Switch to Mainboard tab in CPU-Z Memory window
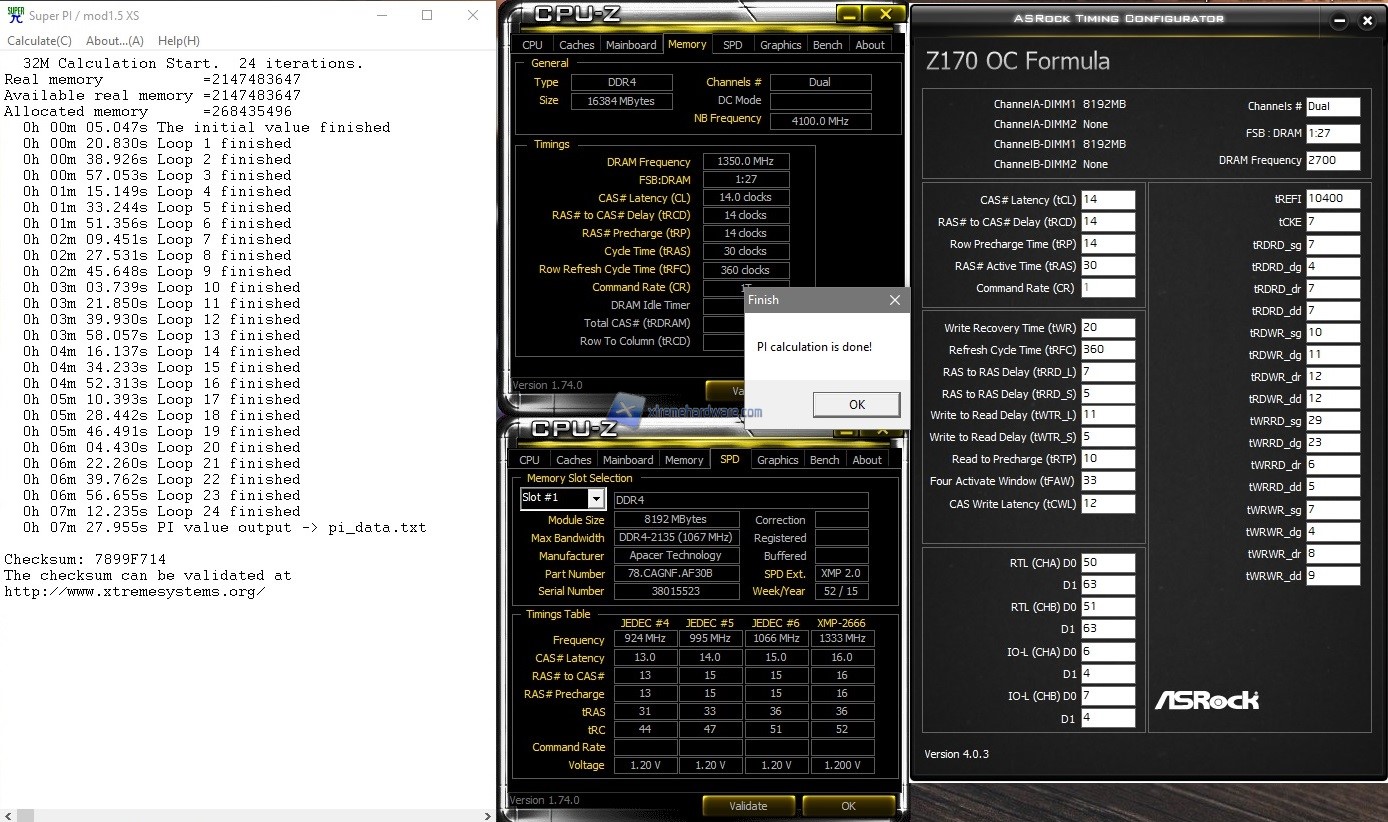Screen dimensions: 1388x822 631,45
